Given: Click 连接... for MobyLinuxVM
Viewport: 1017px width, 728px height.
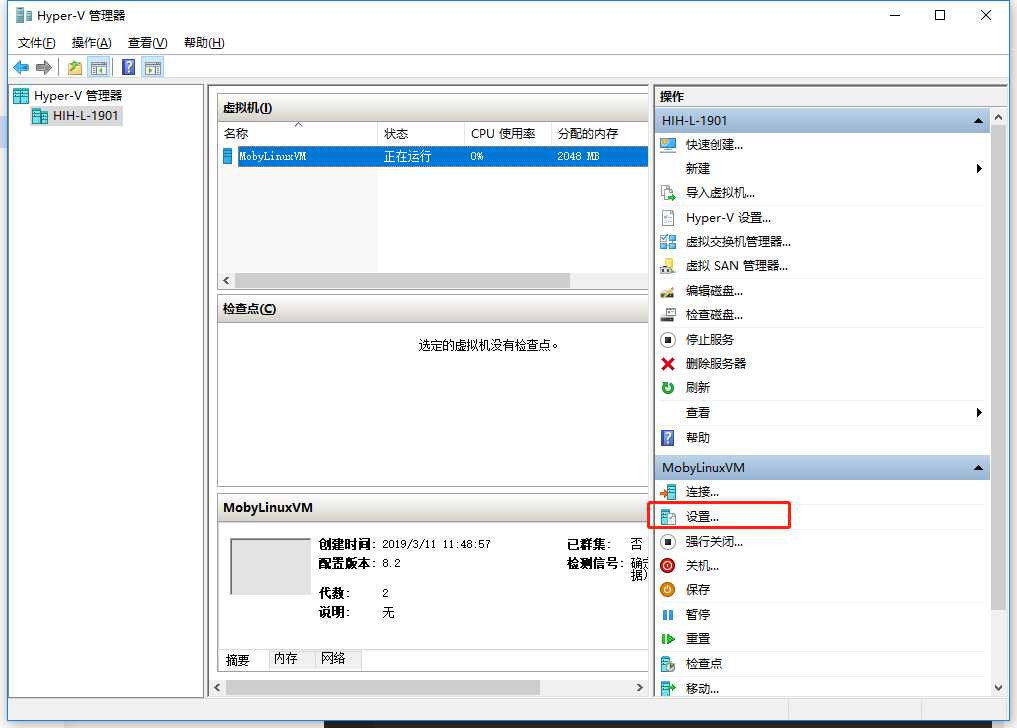Looking at the screenshot, I should [x=702, y=492].
